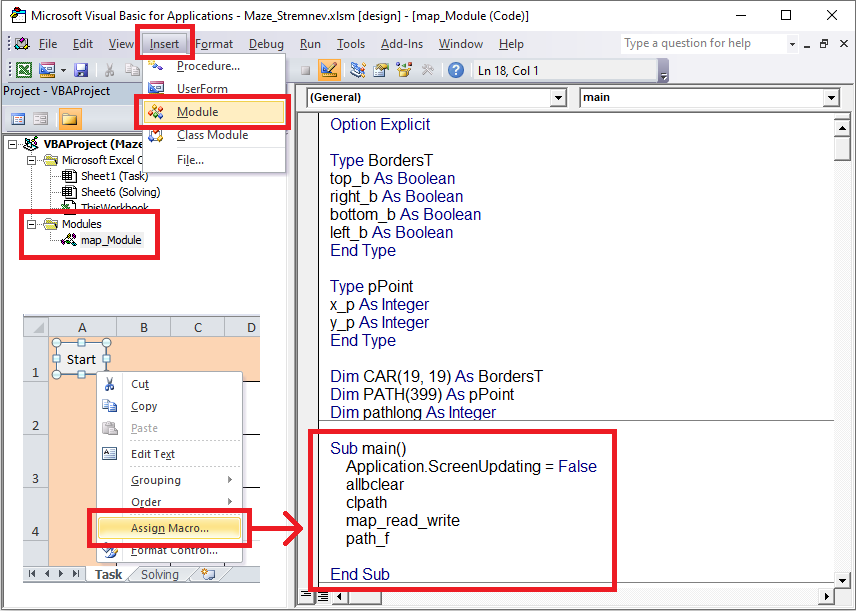Collapse the VBAProject tree node
Screen dimensions: 856x611
click(12, 145)
